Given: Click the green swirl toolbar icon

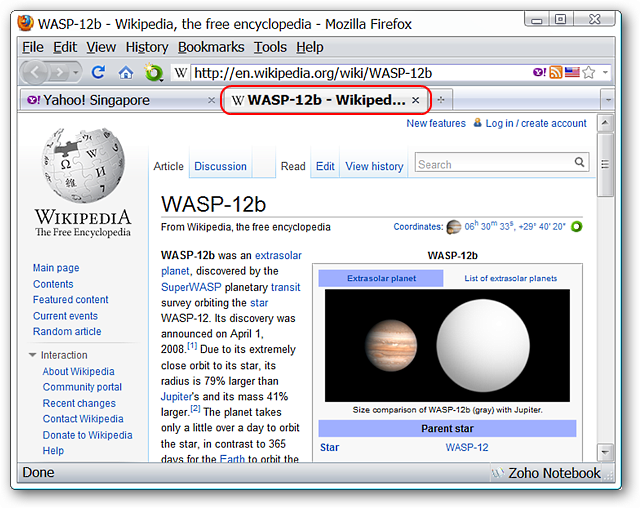Looking at the screenshot, I should point(153,72).
